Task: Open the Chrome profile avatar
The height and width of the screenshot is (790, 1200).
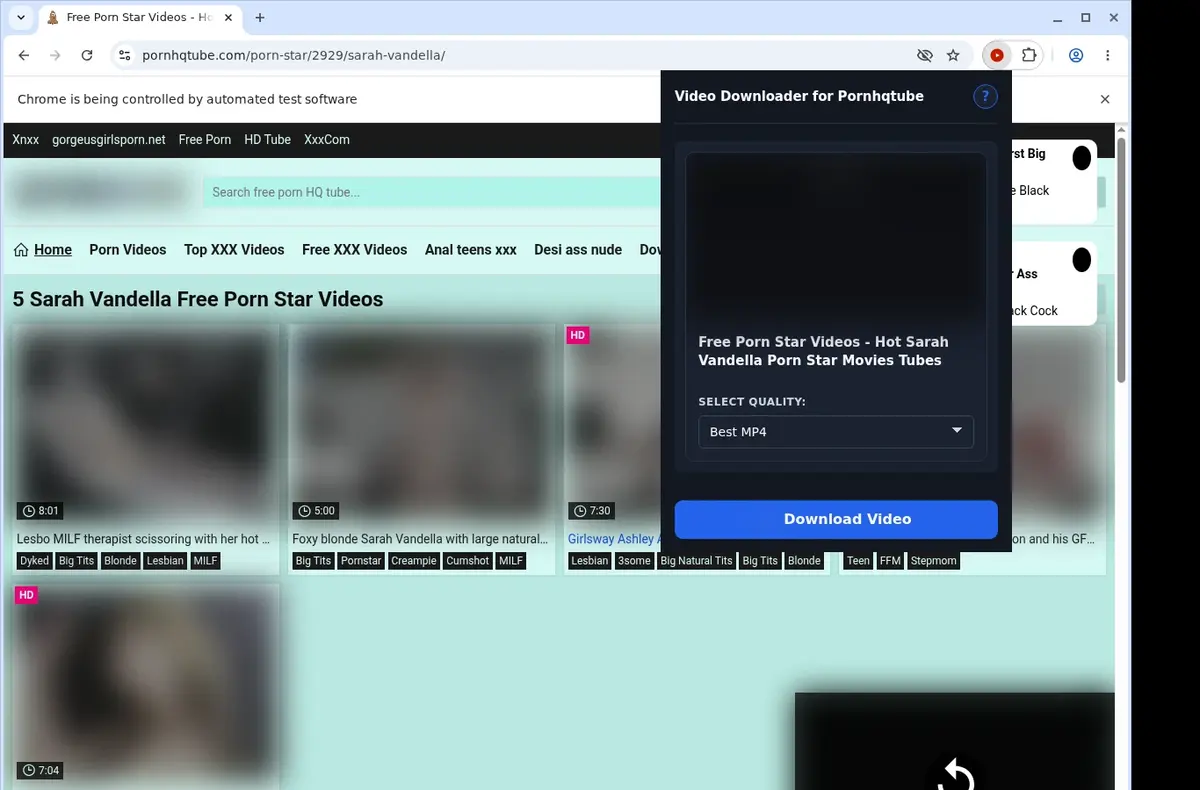Action: [x=1076, y=55]
